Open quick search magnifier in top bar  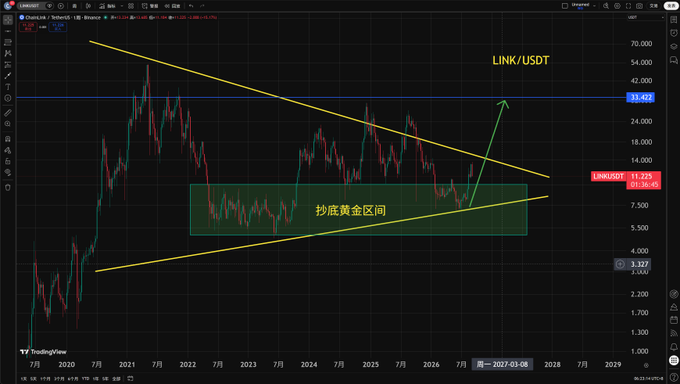click(606, 6)
